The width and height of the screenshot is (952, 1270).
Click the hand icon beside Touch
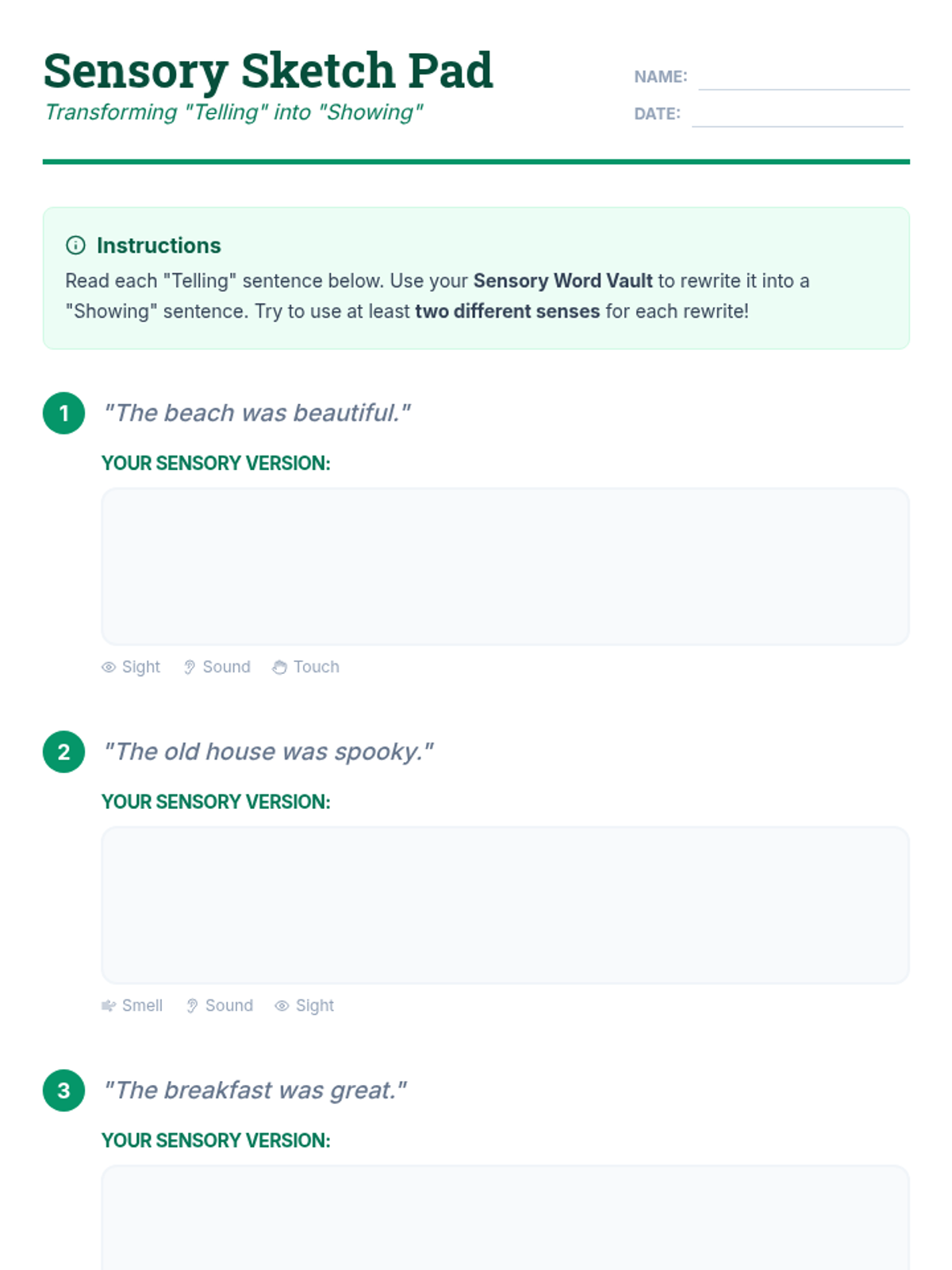click(279, 668)
